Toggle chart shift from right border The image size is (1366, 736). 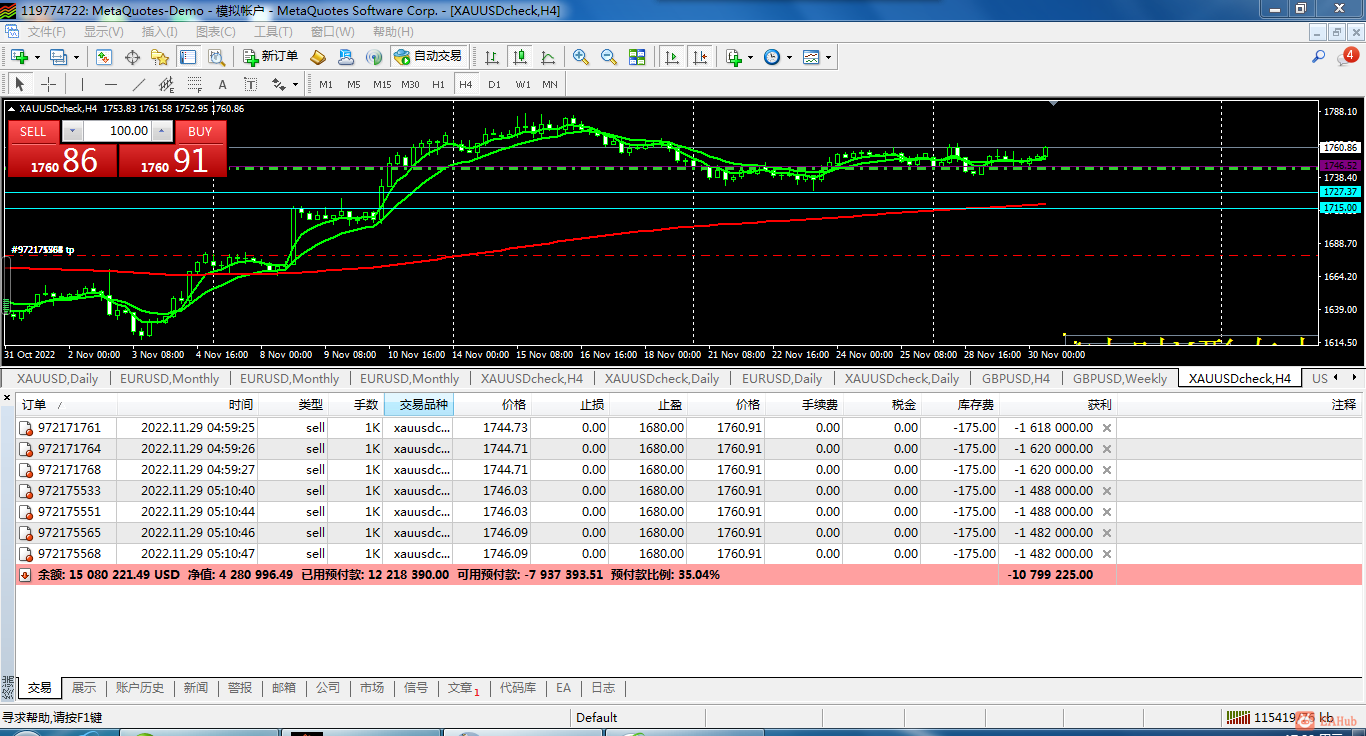coord(700,57)
